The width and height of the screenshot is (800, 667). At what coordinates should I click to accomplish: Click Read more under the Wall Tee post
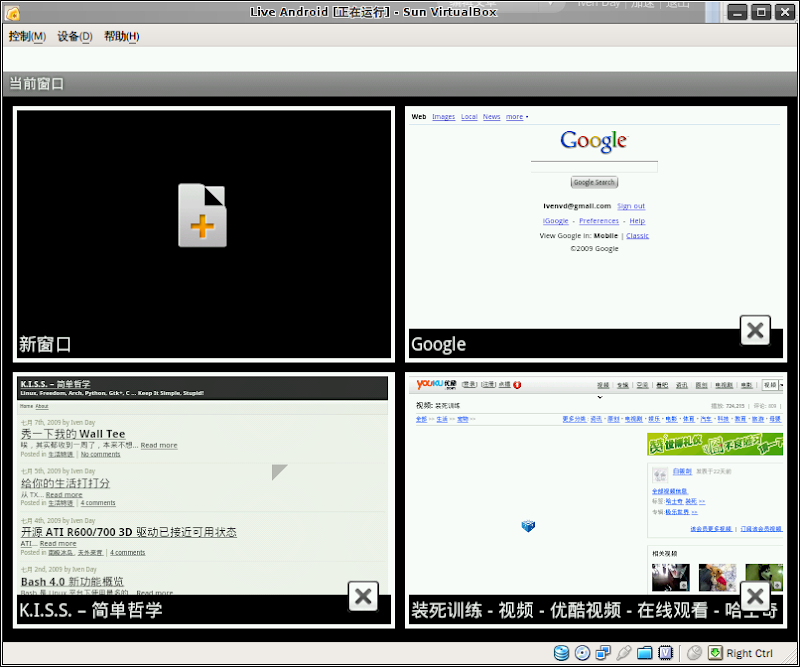coord(159,446)
